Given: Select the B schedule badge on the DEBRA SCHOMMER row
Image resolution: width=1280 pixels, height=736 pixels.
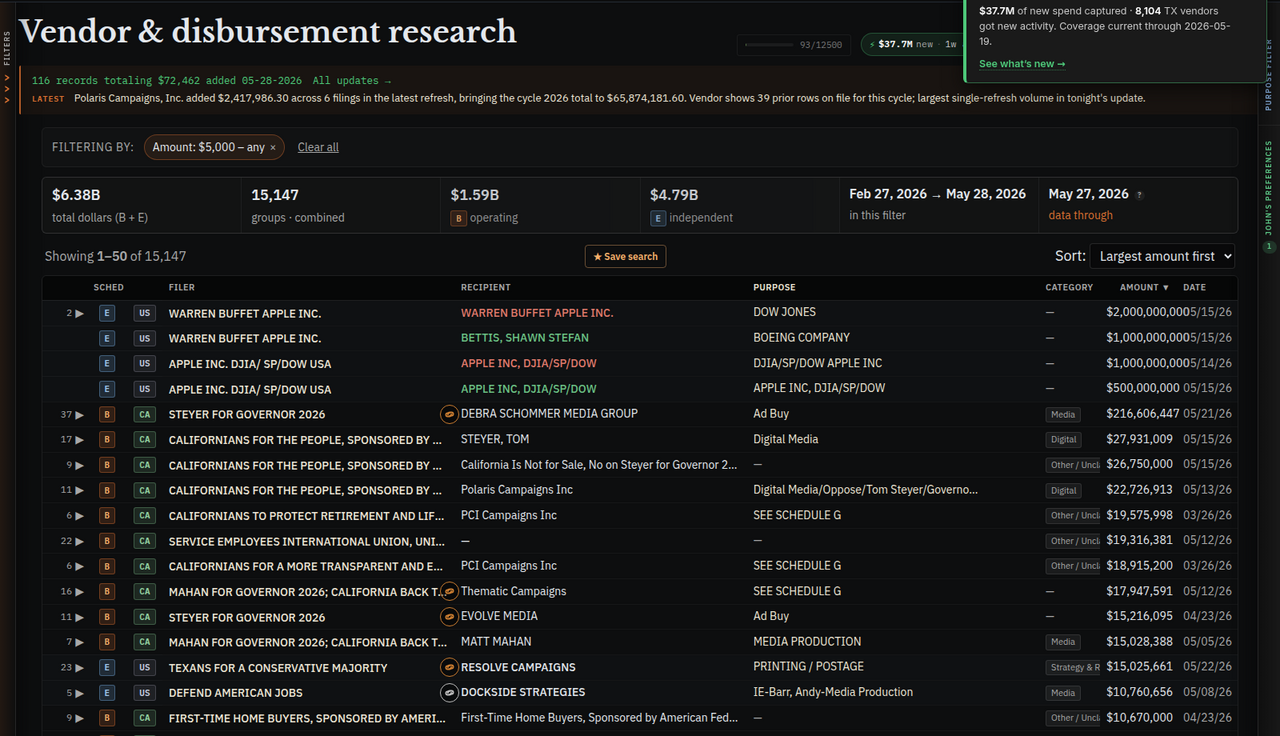Looking at the screenshot, I should pos(107,414).
